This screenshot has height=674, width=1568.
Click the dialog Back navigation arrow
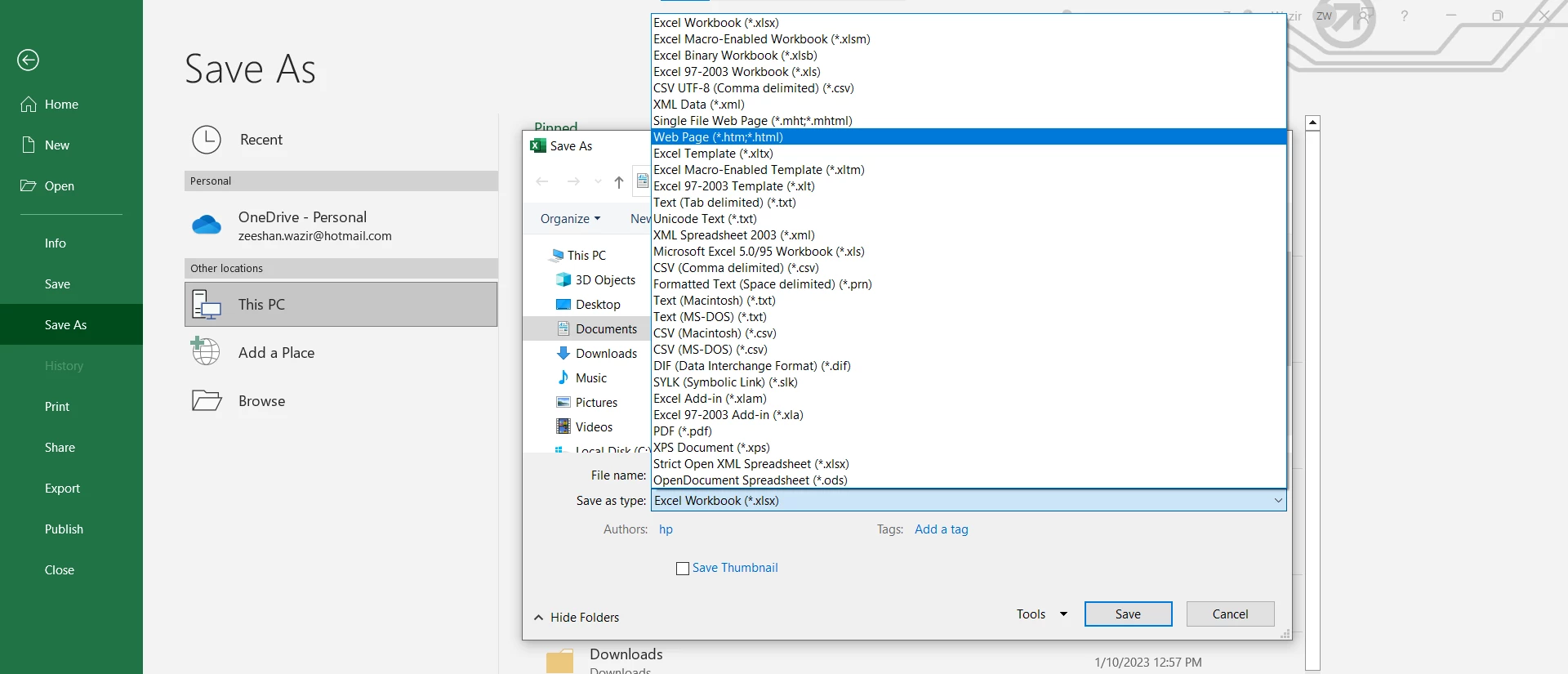542,181
